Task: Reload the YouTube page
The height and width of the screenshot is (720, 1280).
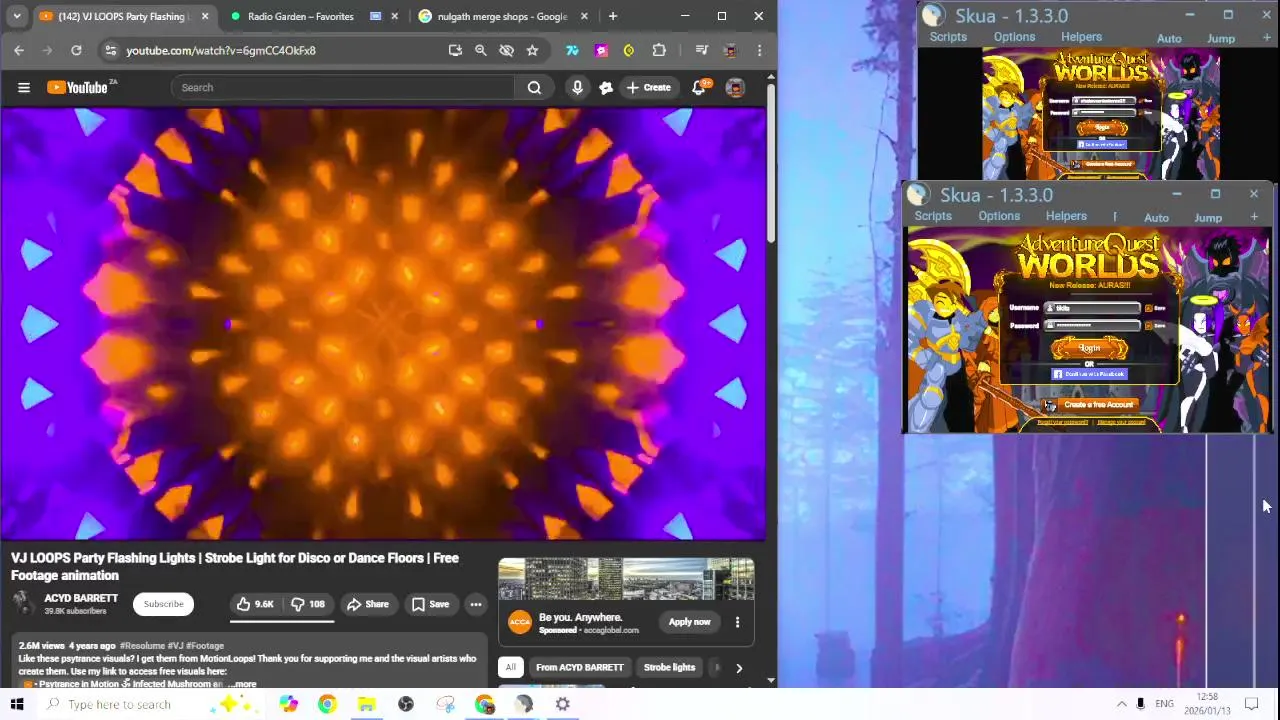Action: [x=76, y=50]
